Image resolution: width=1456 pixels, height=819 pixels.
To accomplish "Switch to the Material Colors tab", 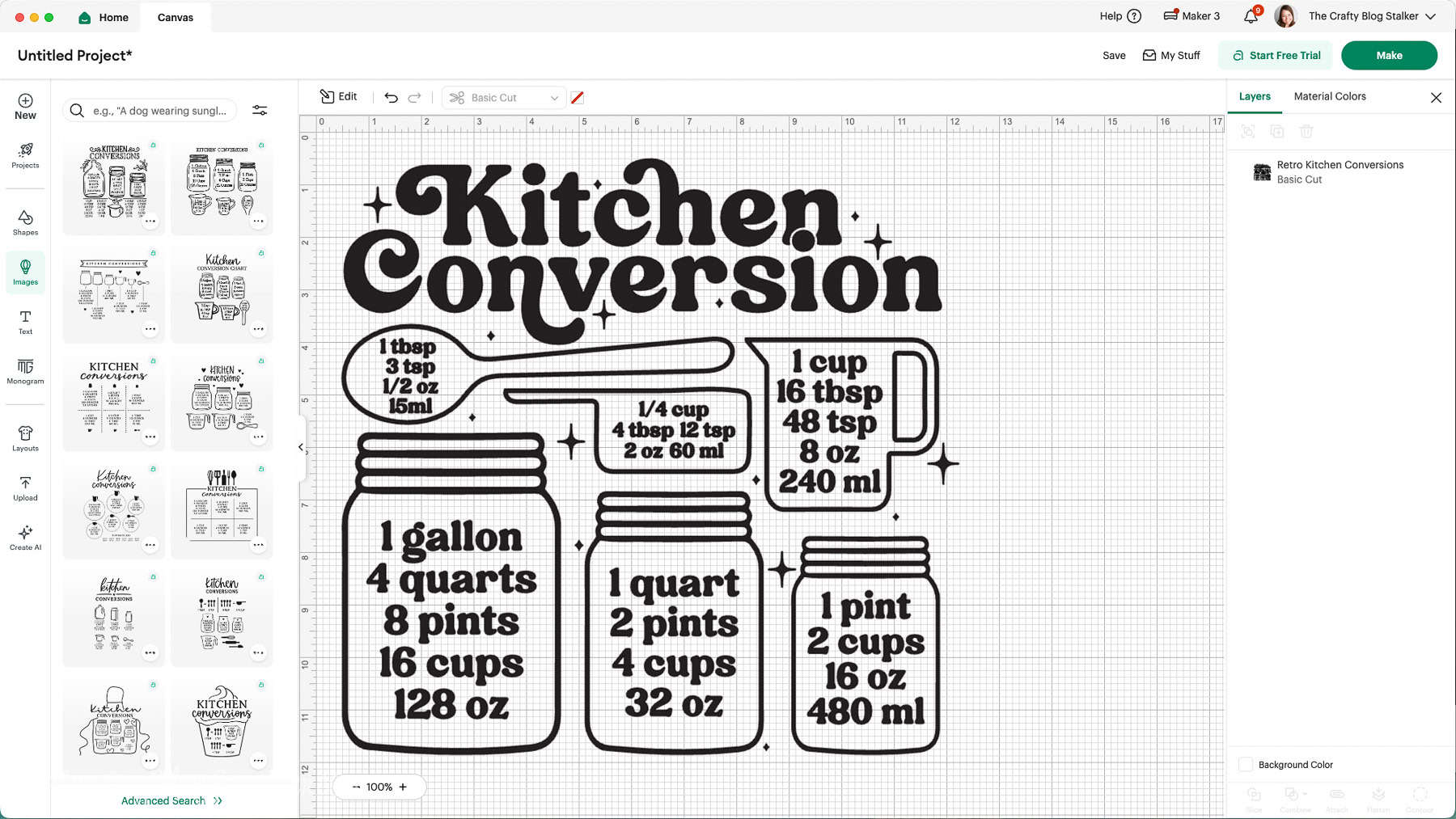I will coord(1329,95).
